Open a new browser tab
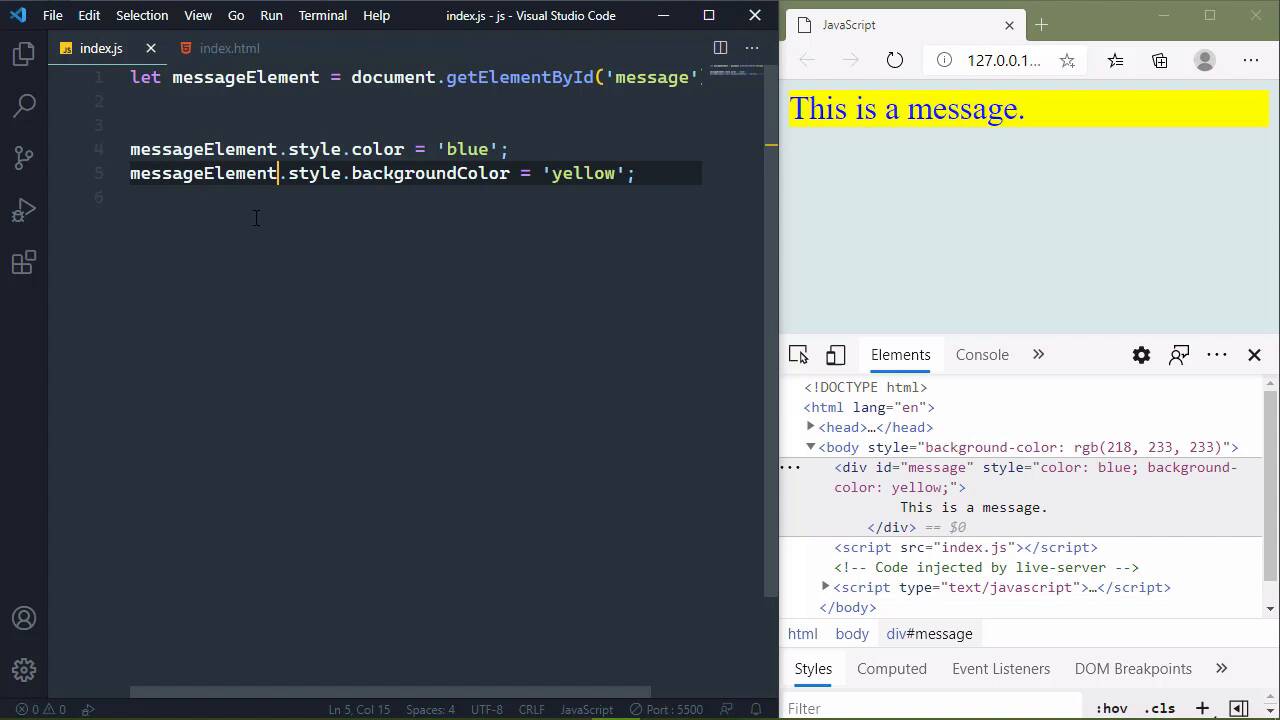 pyautogui.click(x=1041, y=25)
